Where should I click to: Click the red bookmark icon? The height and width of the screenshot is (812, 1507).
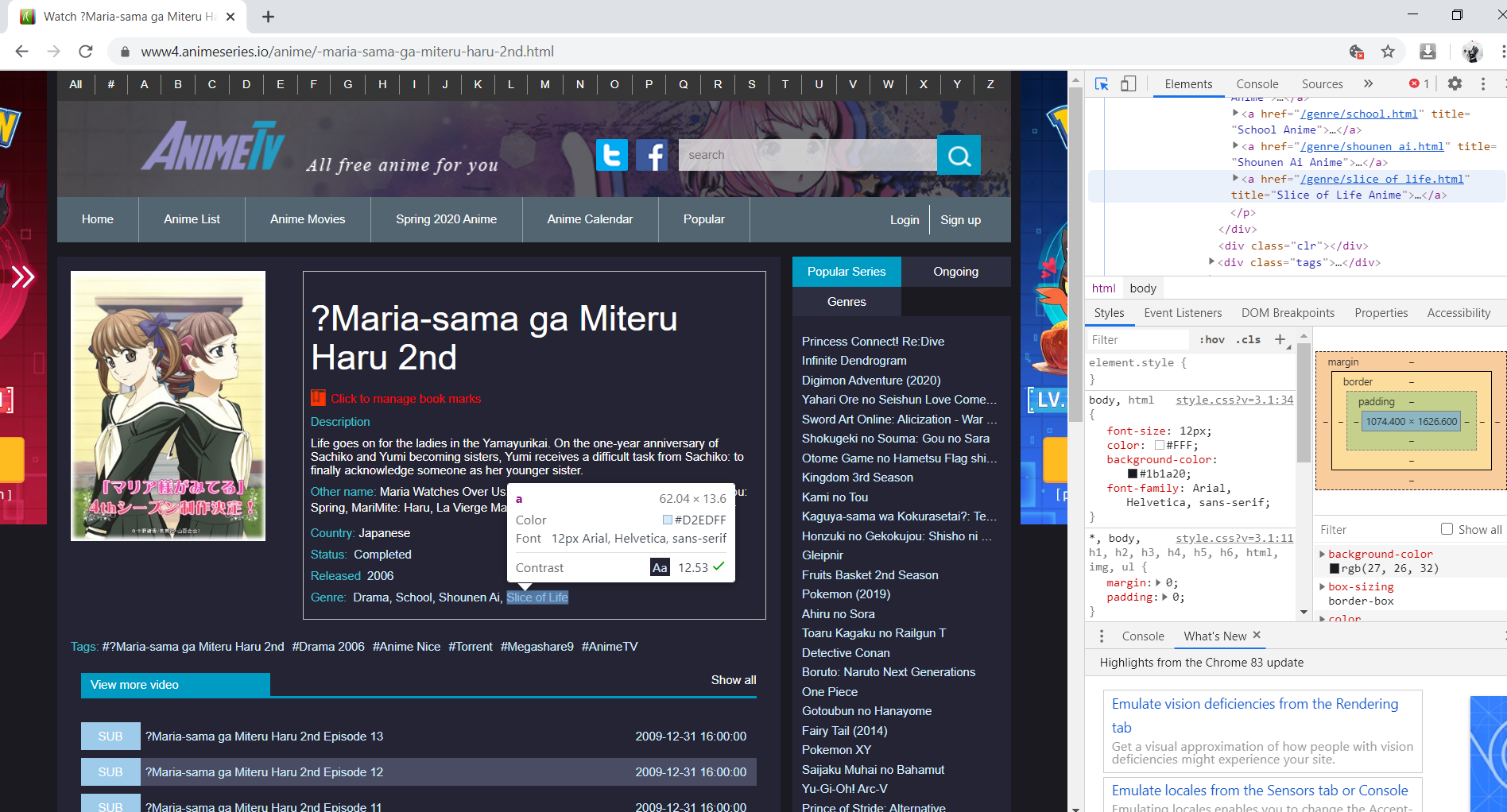(318, 398)
